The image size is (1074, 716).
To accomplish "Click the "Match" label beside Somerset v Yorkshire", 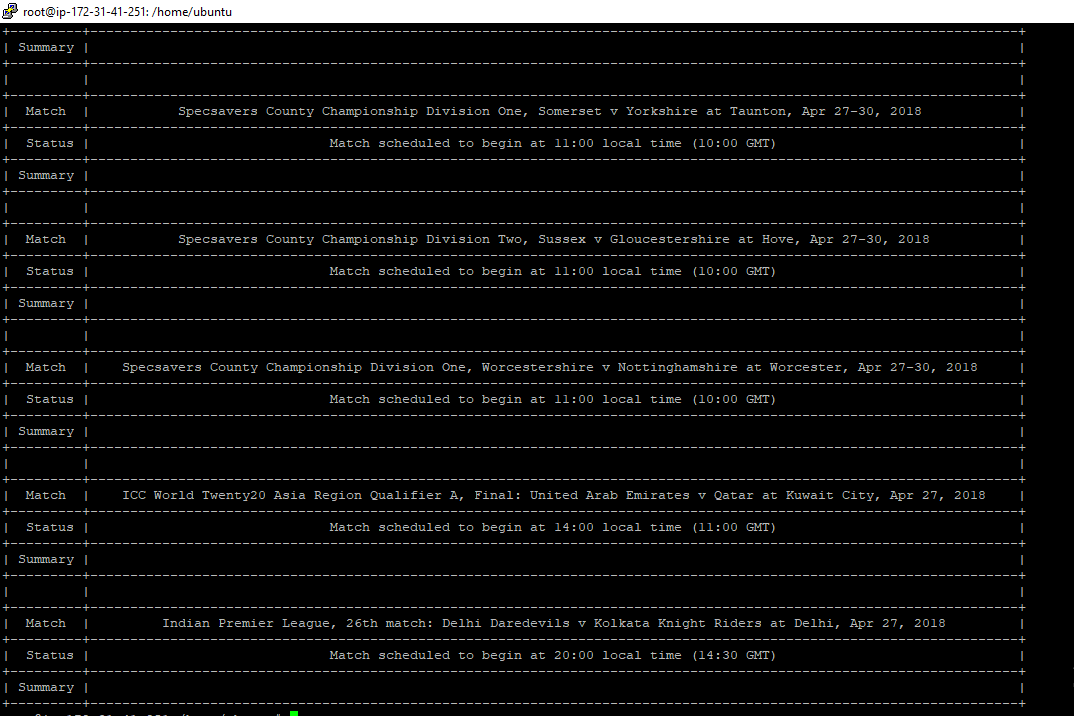I will tap(46, 111).
